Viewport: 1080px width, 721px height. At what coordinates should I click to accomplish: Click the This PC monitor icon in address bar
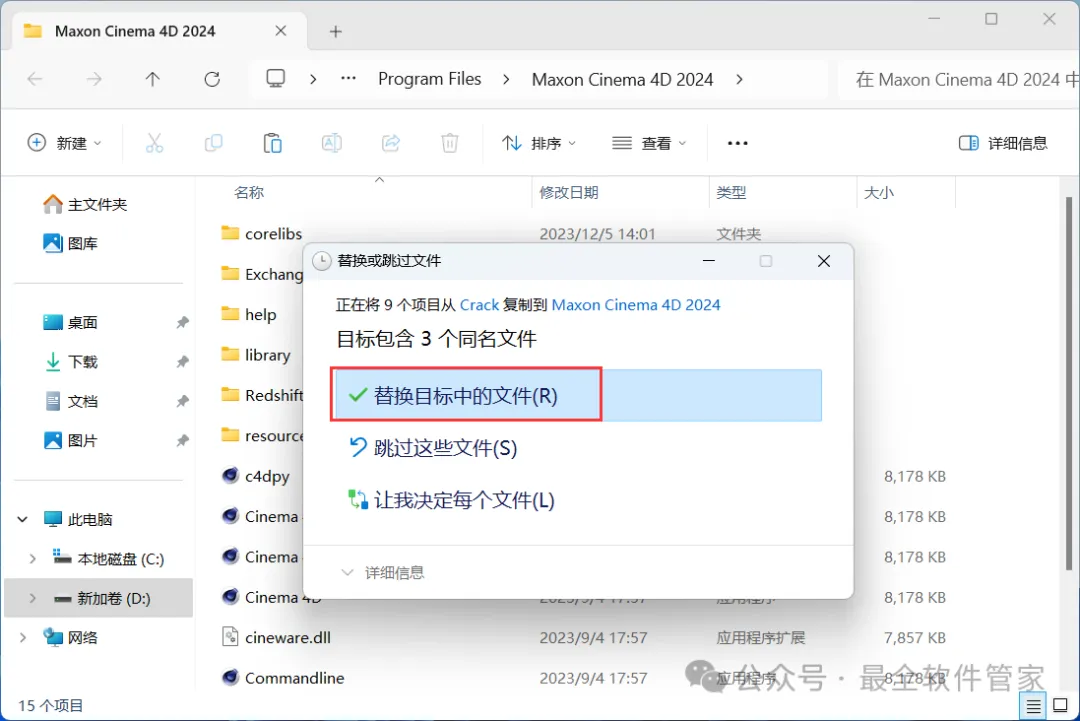point(276,79)
